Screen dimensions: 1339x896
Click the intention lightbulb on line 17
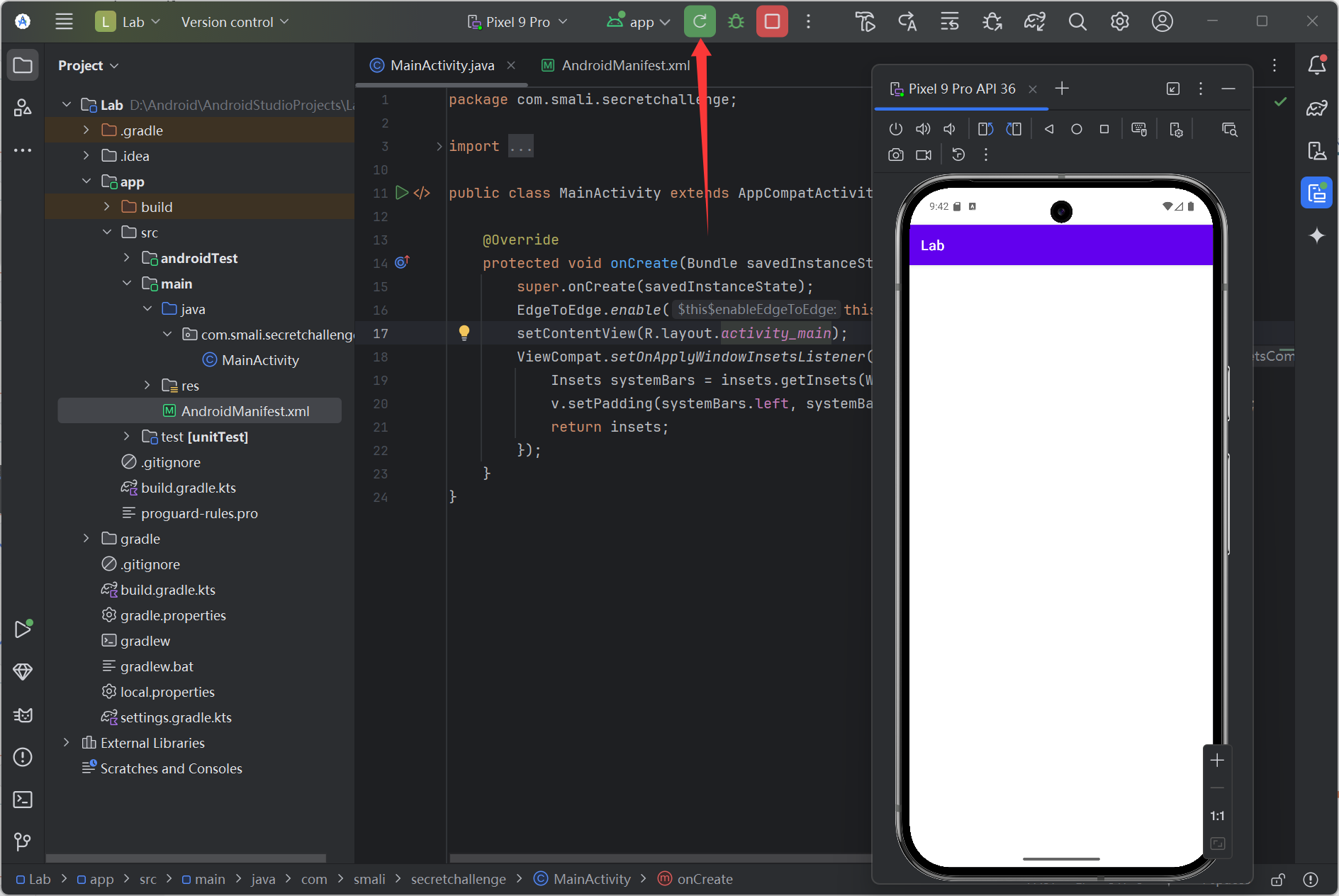464,332
